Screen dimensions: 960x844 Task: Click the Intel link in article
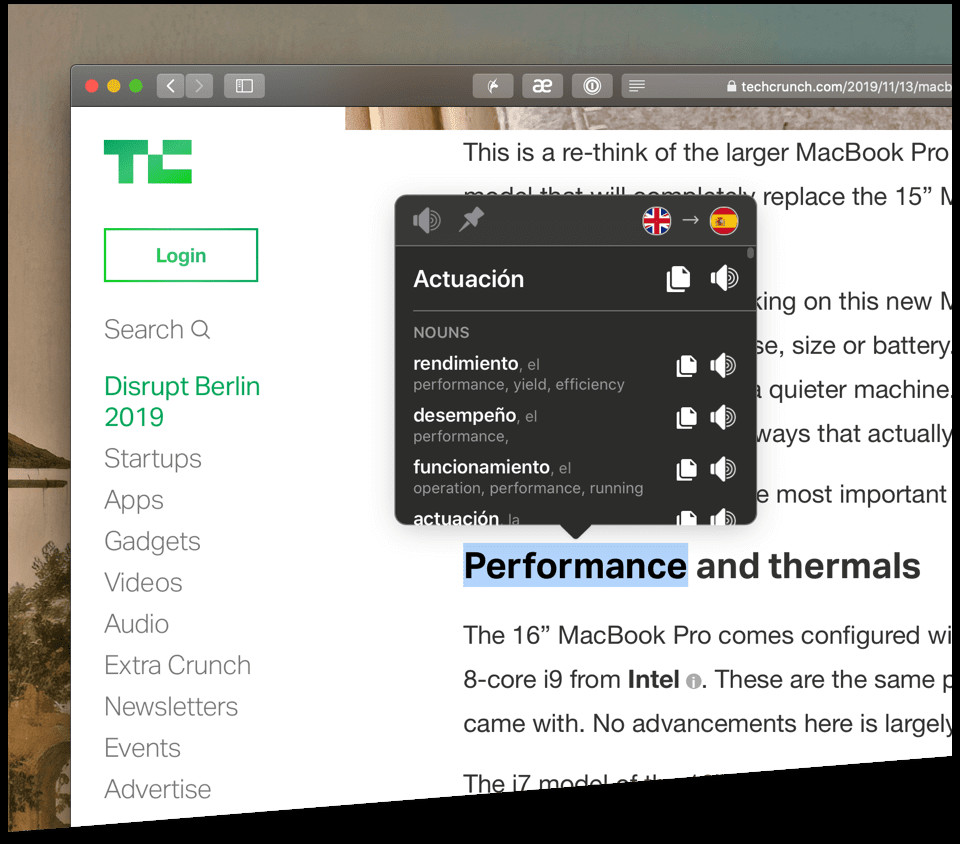(653, 679)
